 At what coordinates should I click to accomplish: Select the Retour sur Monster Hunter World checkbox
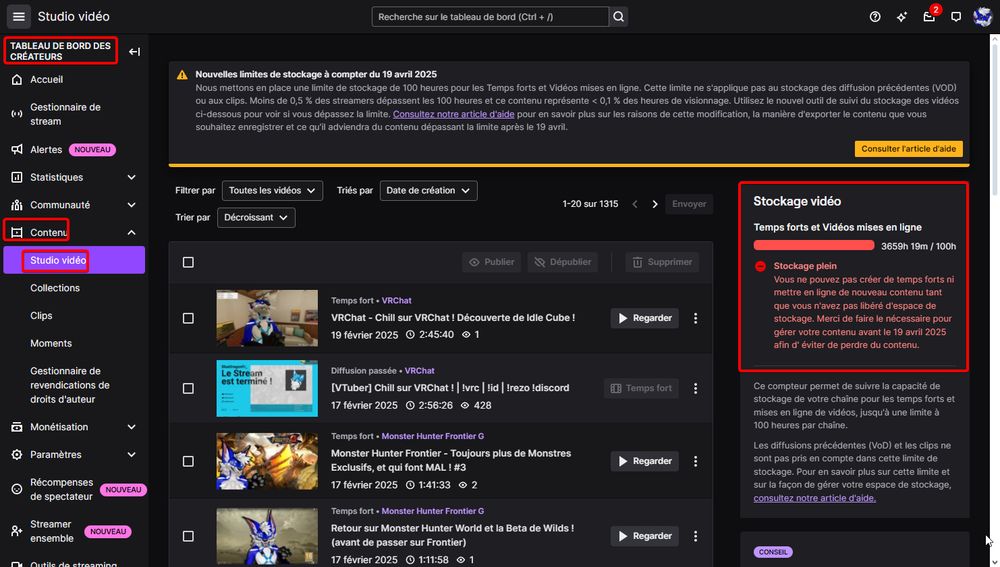188,536
